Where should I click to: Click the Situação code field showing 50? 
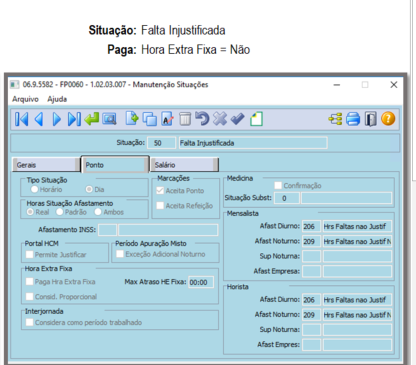[161, 143]
